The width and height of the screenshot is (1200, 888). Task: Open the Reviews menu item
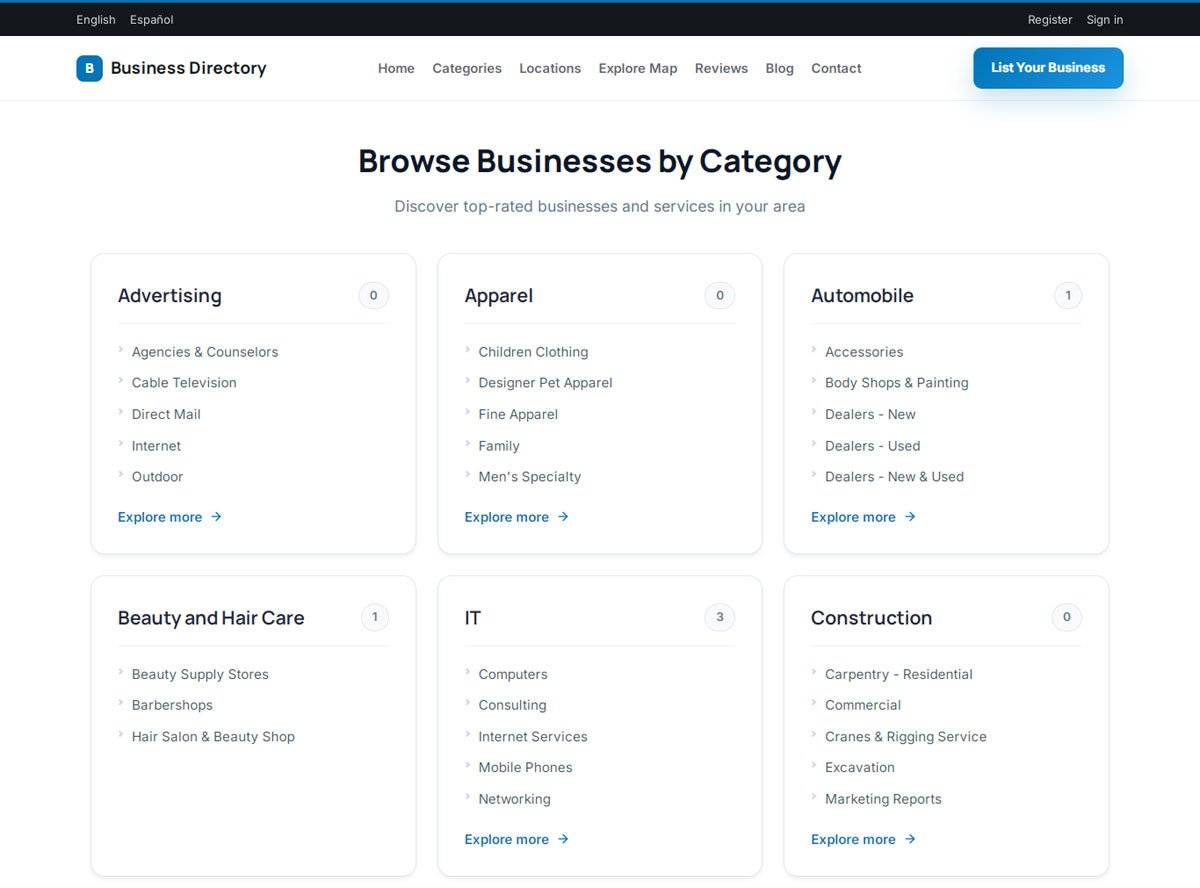coord(721,68)
